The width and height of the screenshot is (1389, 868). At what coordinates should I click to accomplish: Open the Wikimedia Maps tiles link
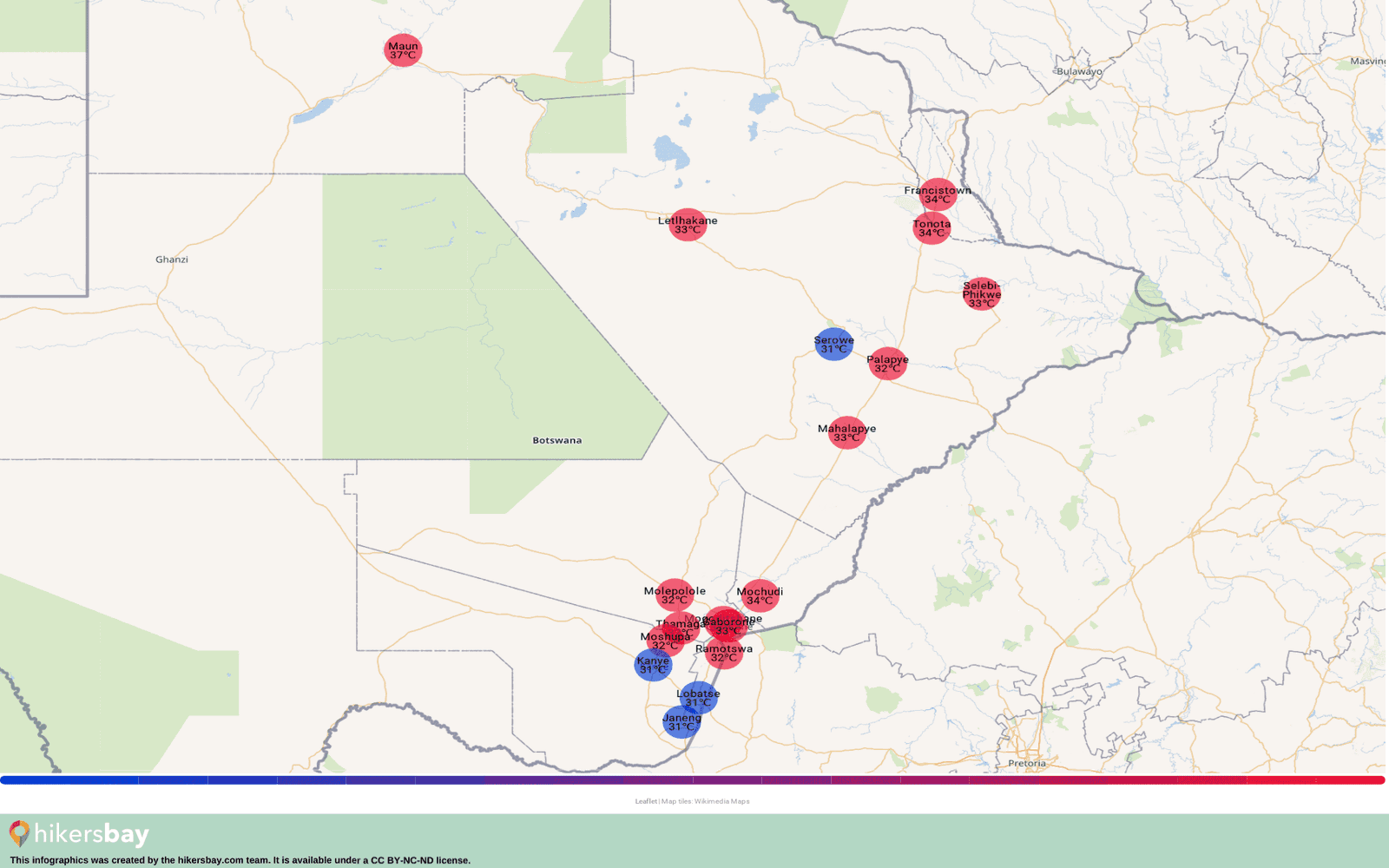(721, 801)
